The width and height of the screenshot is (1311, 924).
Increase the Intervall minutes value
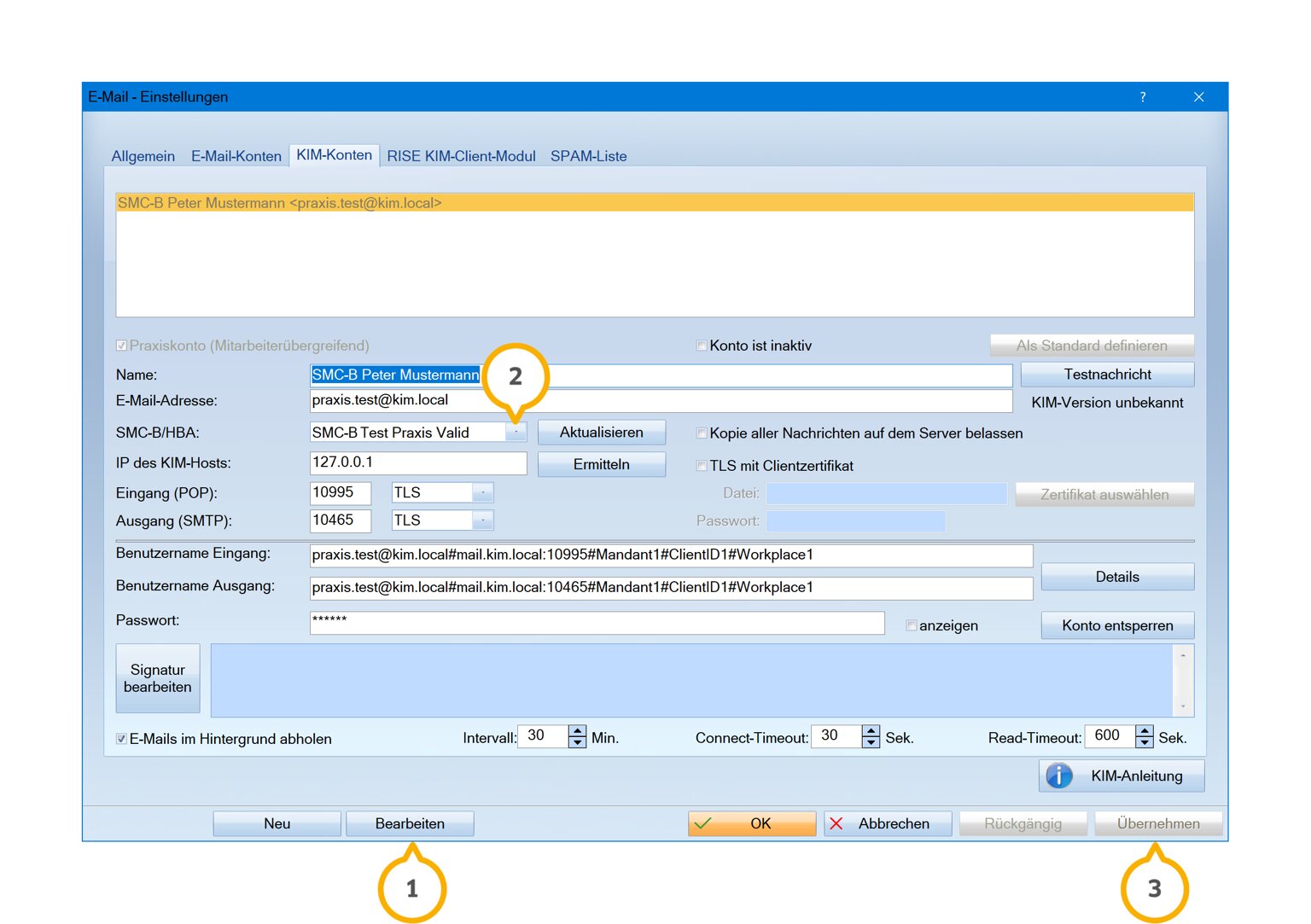point(578,730)
